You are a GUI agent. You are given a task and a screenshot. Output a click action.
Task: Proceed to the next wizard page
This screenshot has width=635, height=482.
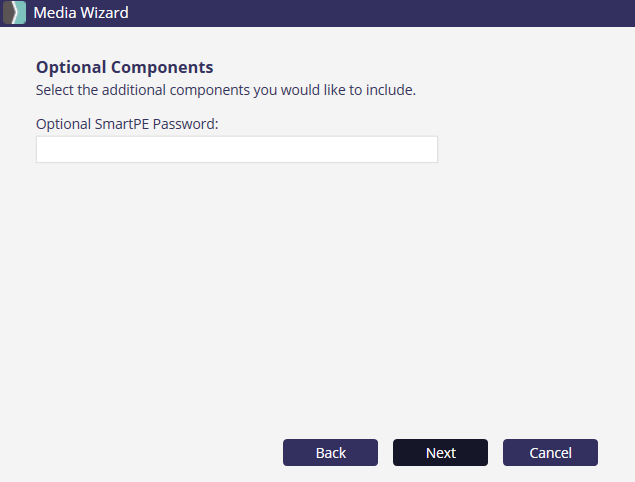click(440, 453)
